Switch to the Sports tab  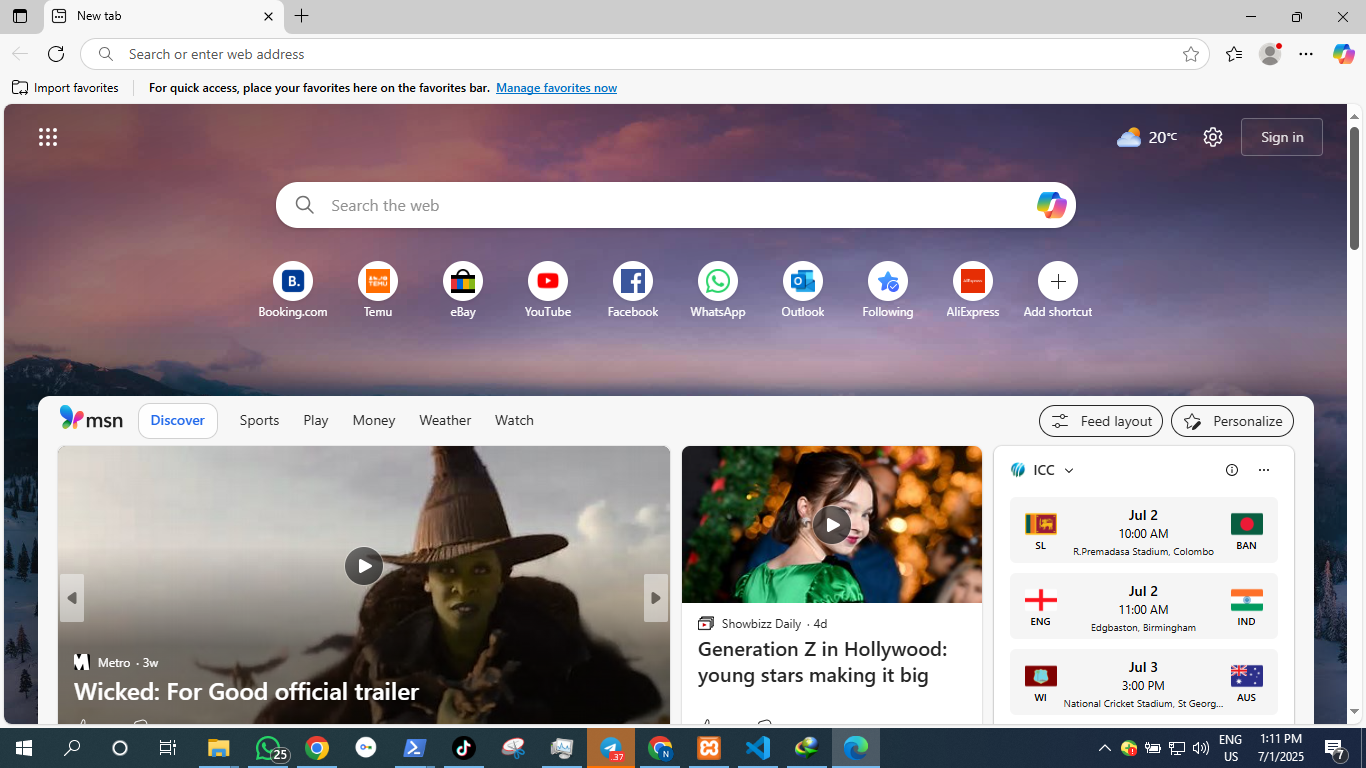[259, 421]
